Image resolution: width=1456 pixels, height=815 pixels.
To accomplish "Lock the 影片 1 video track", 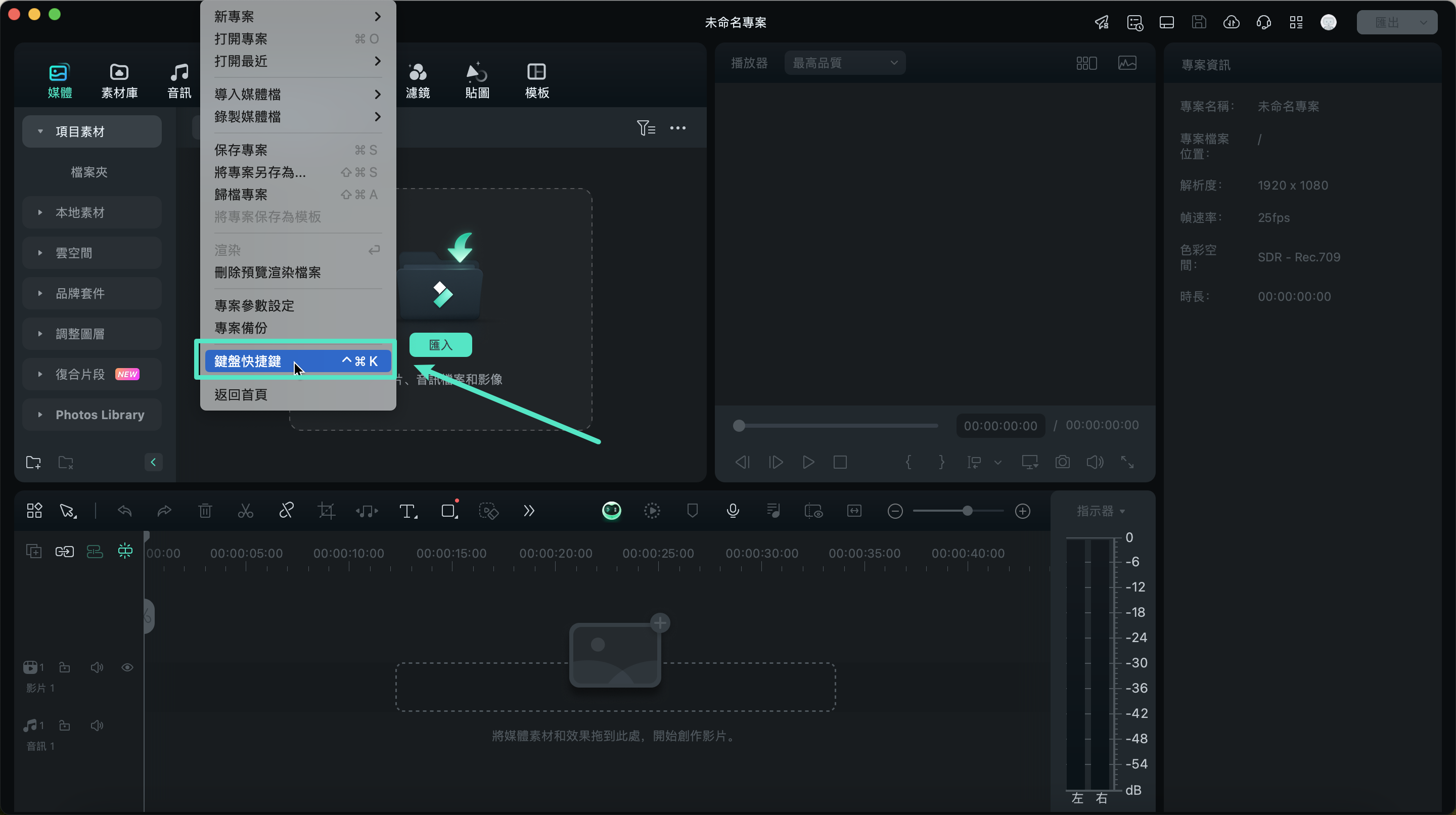I will point(64,667).
